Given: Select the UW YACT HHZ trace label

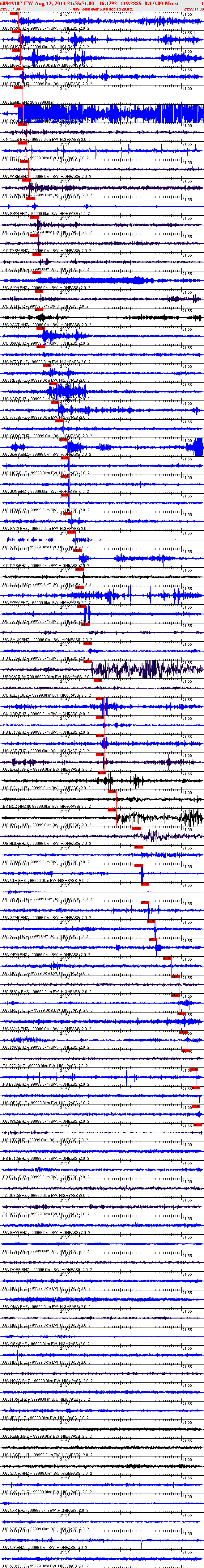Looking at the screenshot, I should (x=48, y=325).
